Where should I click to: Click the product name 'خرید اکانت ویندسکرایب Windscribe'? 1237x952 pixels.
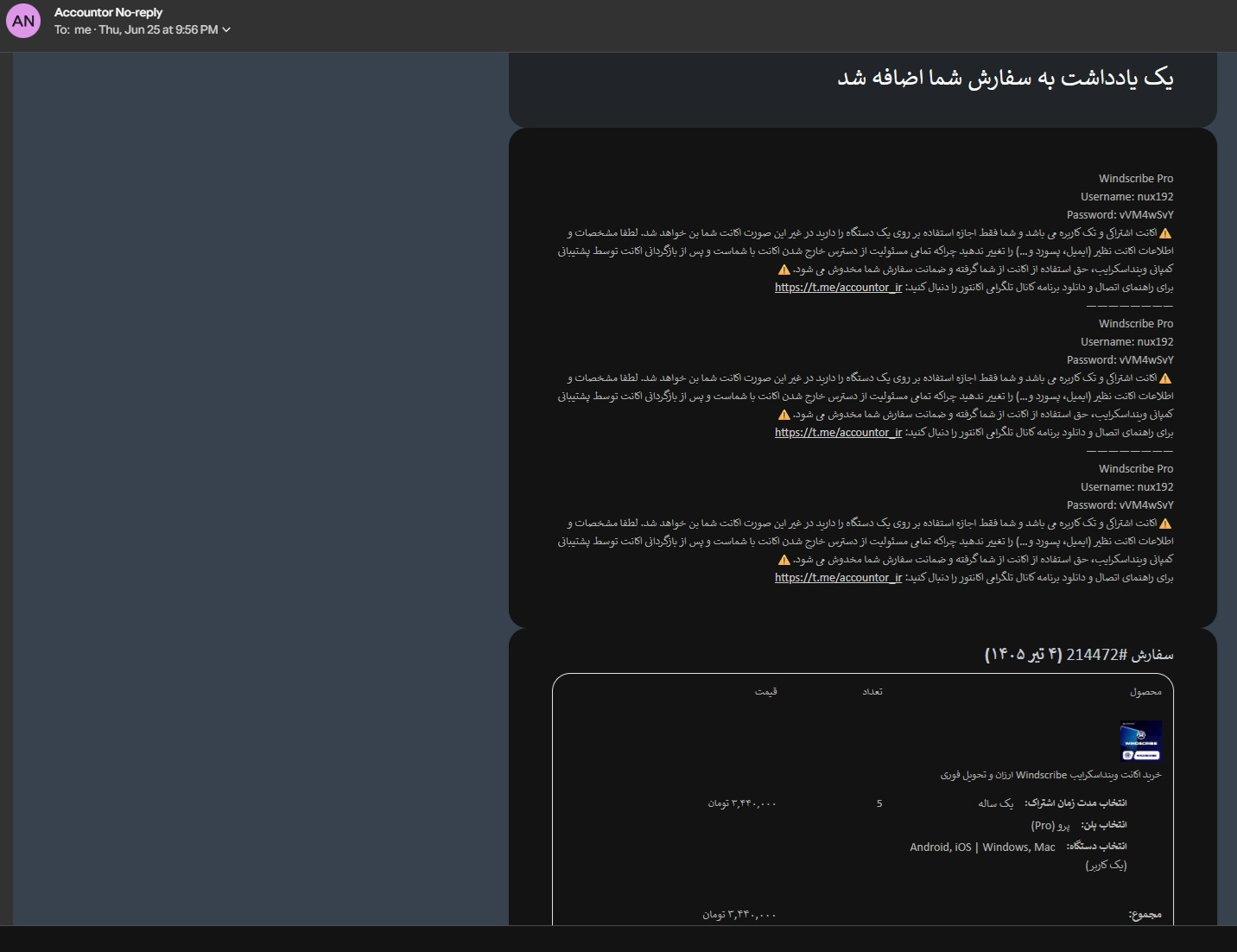1088,775
